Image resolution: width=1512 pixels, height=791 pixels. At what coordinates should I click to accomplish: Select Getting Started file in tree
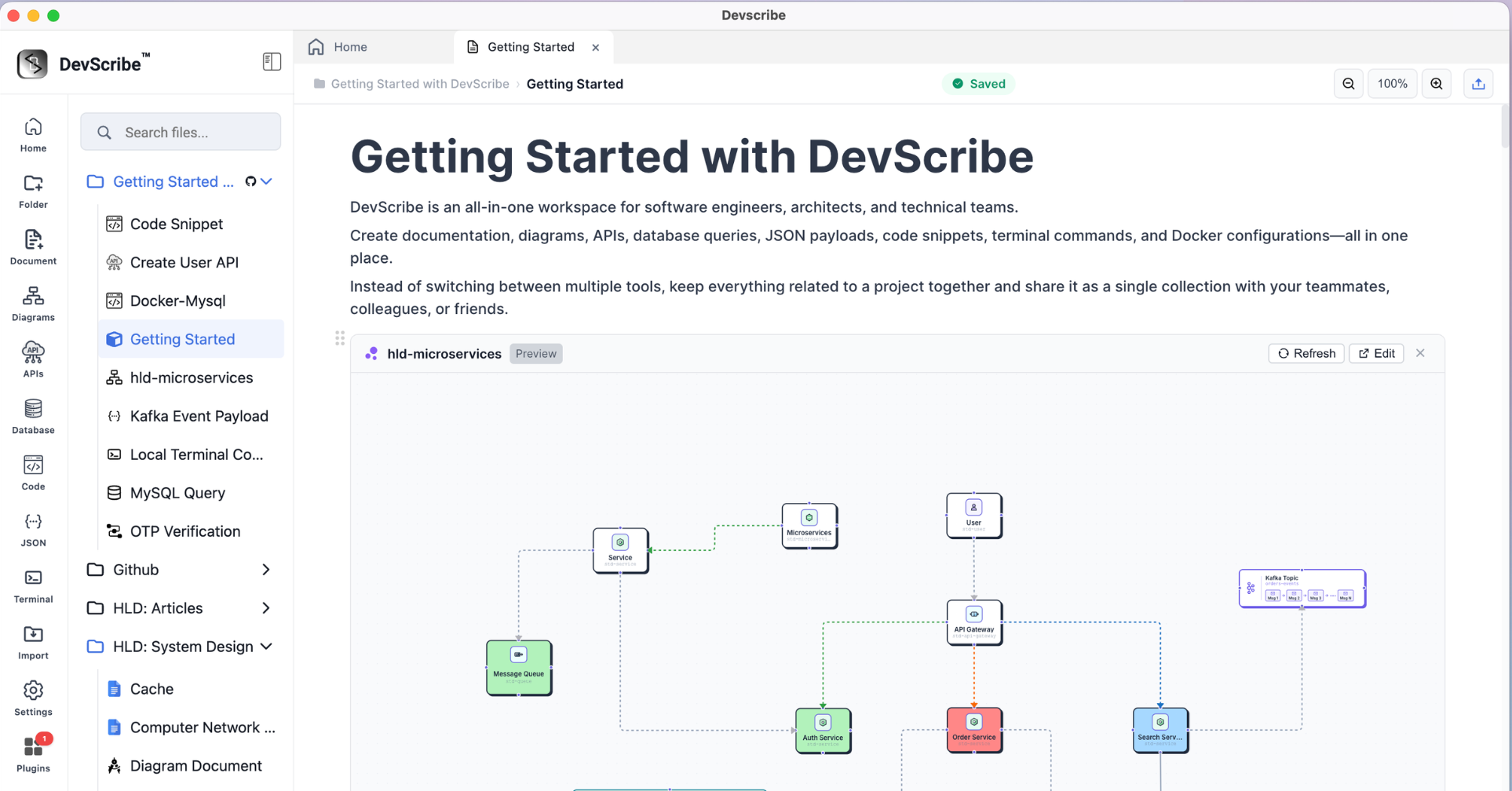point(192,339)
